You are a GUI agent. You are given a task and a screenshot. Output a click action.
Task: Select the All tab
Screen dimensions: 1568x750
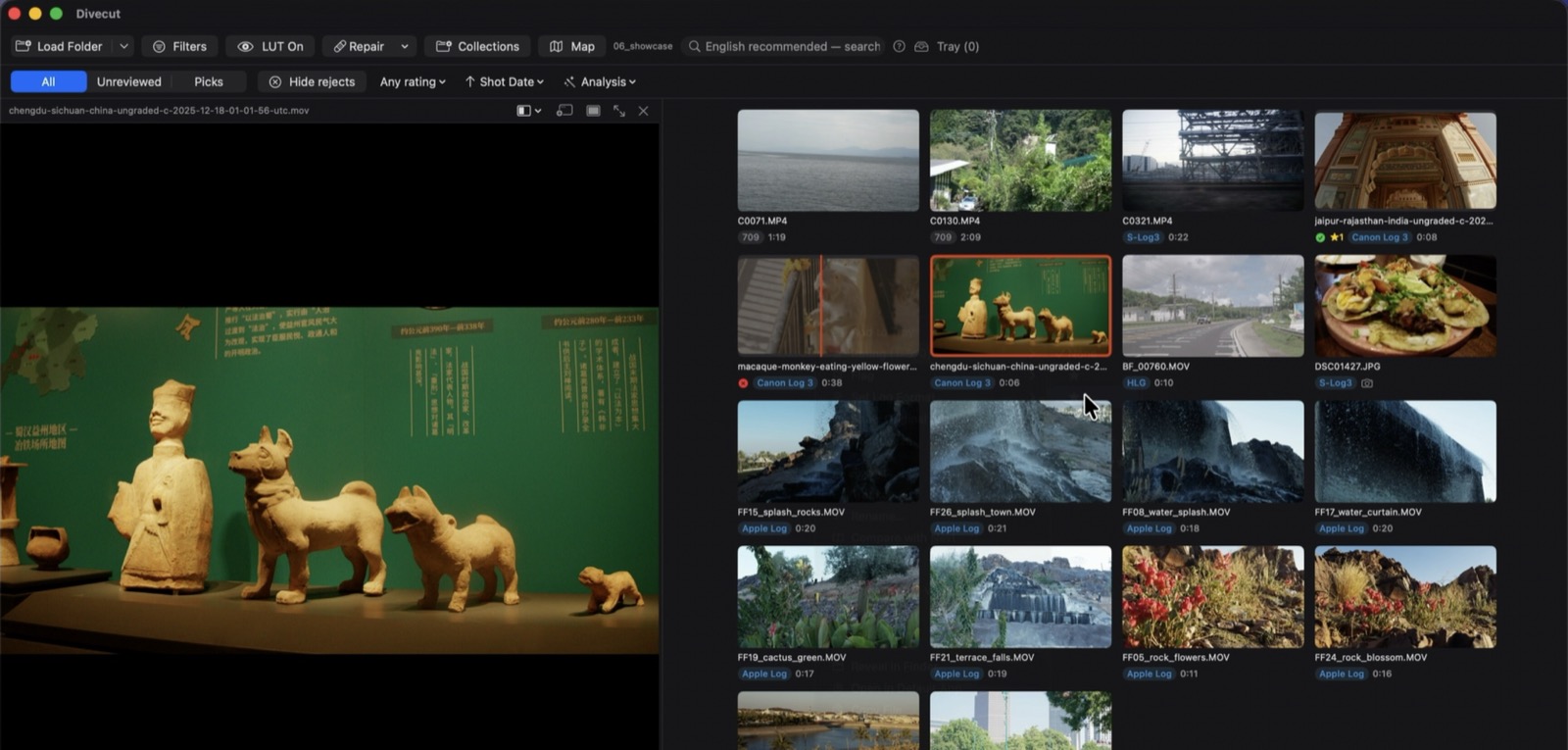(48, 81)
